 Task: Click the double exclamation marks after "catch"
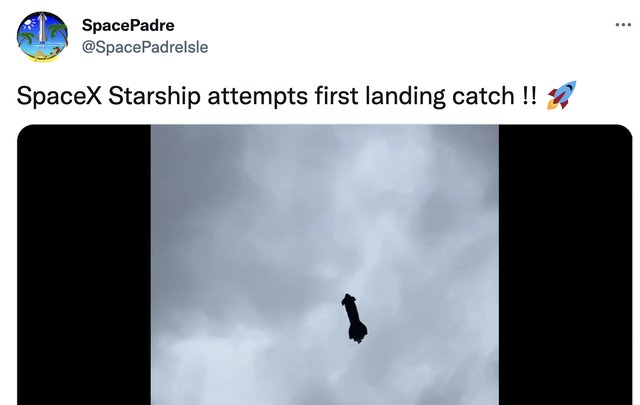pyautogui.click(x=526, y=97)
